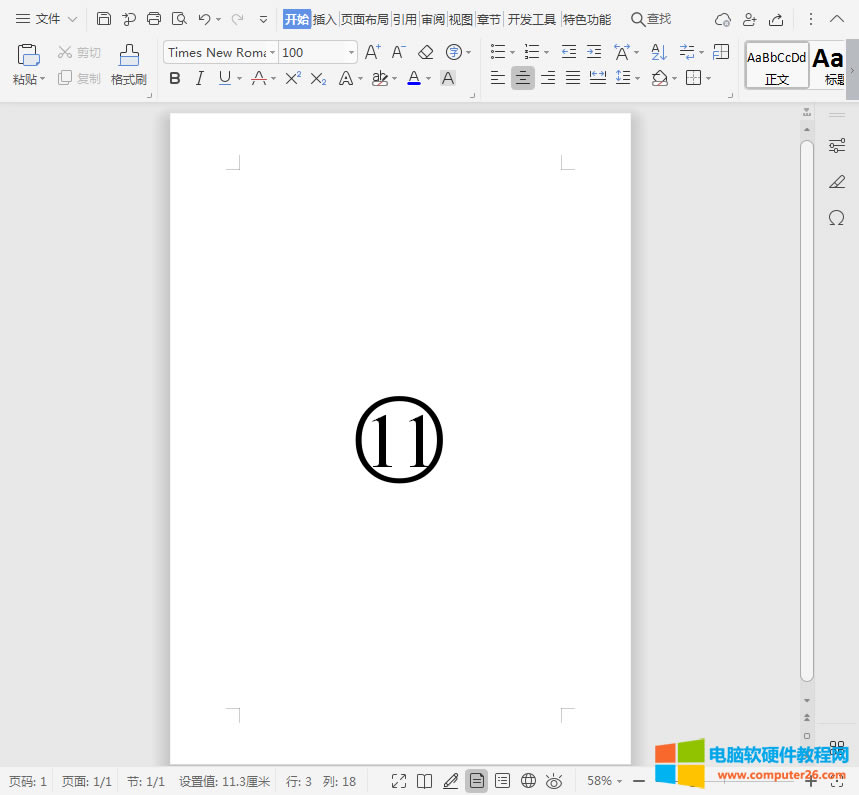The height and width of the screenshot is (795, 859).
Task: Select the 正文 (Body) style thumbnail
Action: pyautogui.click(x=777, y=66)
